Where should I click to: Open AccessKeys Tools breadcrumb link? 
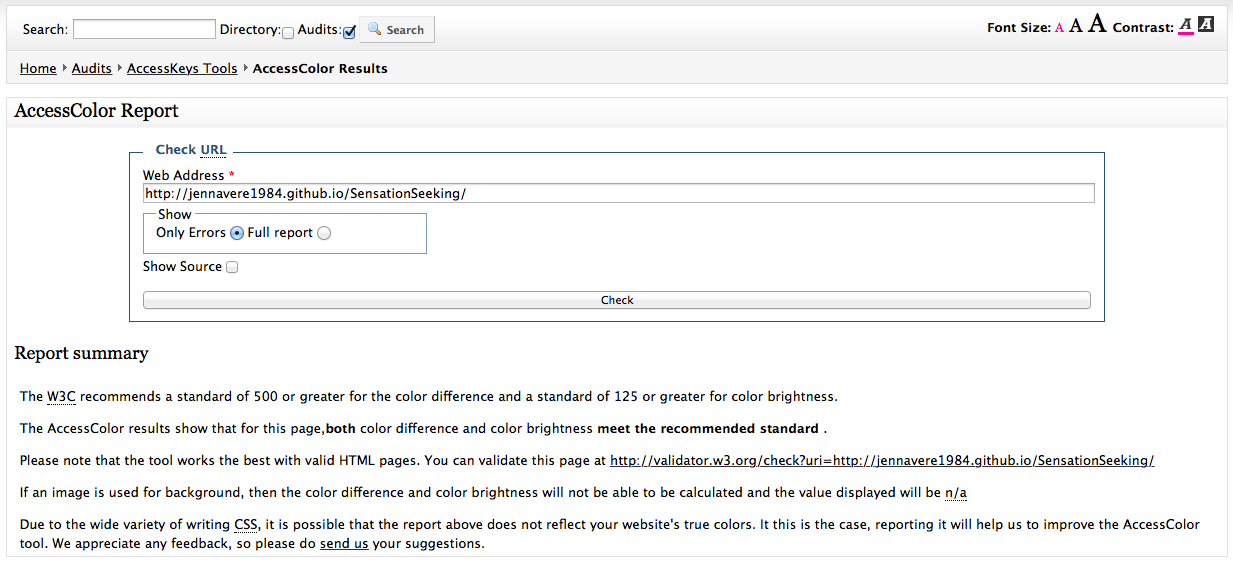[x=182, y=69]
